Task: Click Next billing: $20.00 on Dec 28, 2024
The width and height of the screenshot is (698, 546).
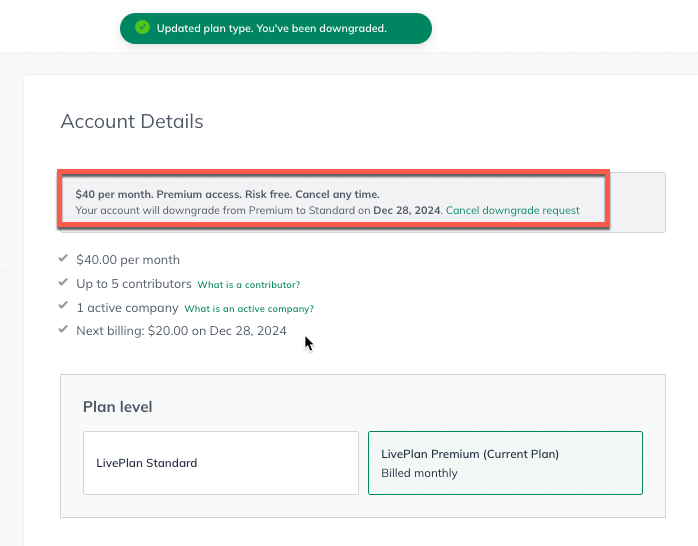Action: tap(181, 331)
